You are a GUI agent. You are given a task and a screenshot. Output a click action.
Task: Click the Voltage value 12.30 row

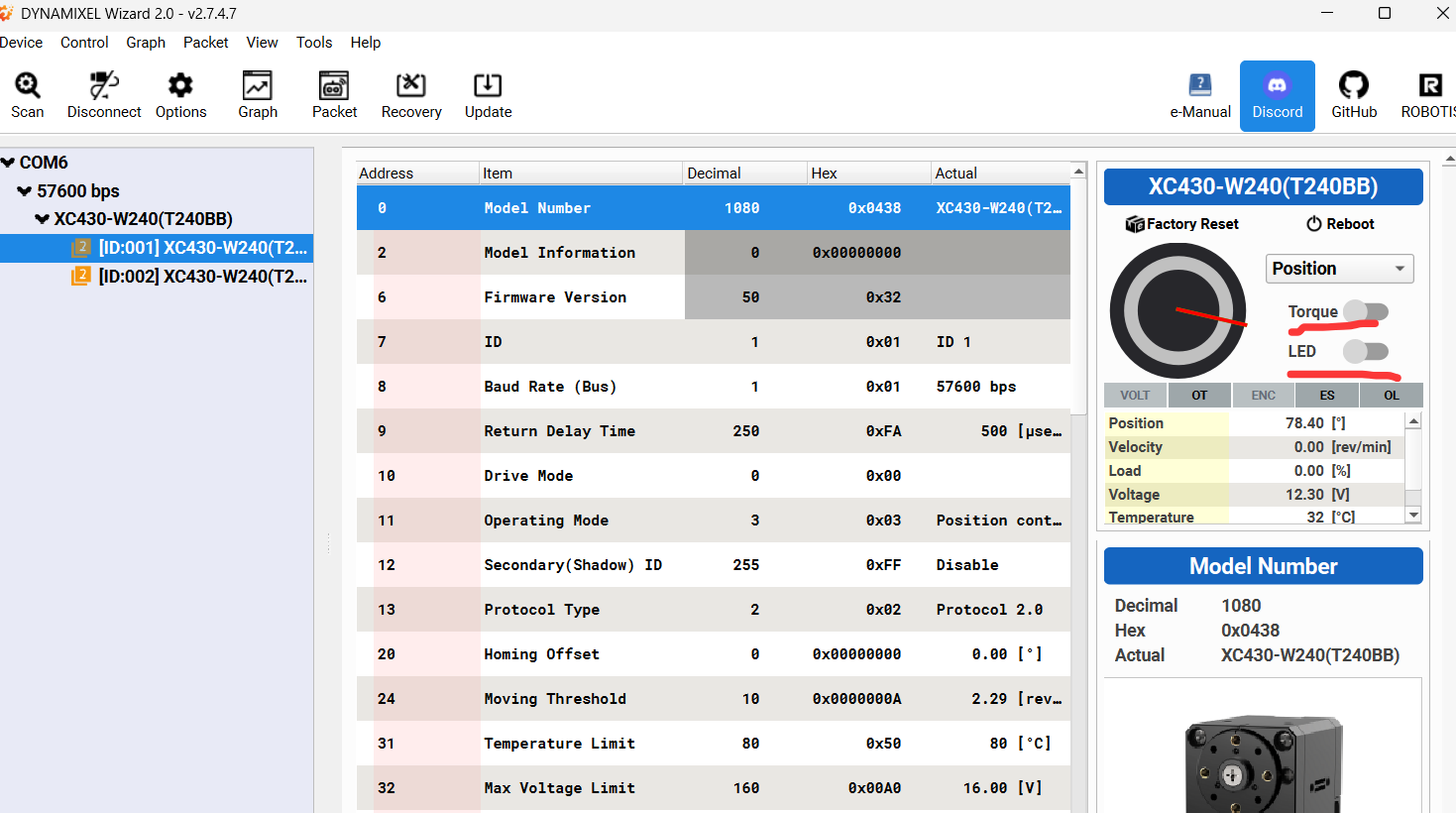click(1255, 495)
